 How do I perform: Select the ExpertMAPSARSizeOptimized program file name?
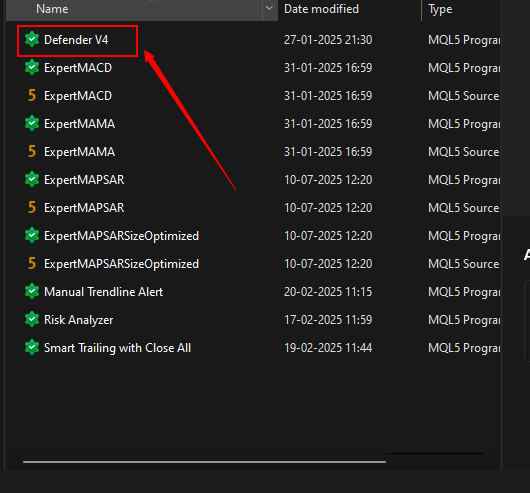coord(121,236)
